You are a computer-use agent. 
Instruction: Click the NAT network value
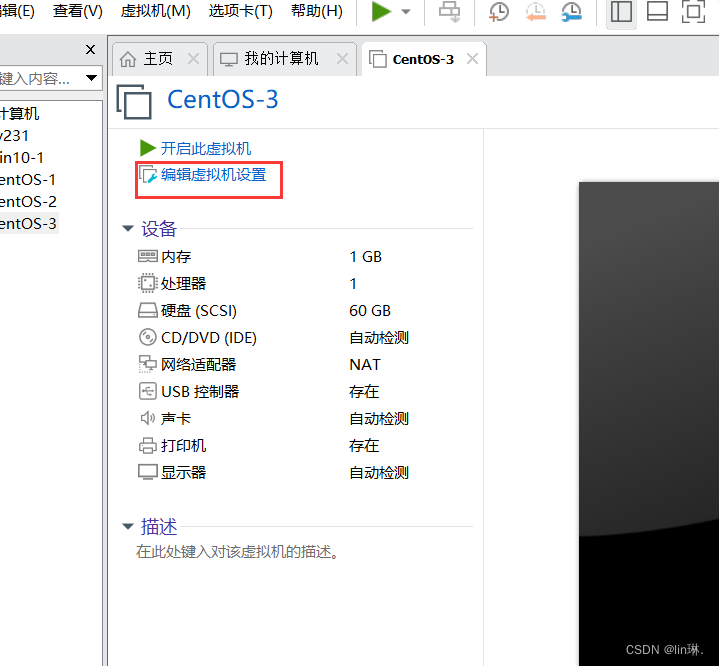click(365, 365)
